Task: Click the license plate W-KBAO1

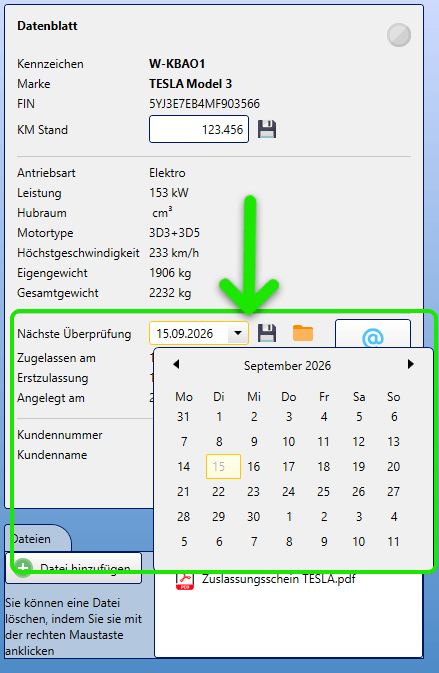Action: click(x=177, y=64)
